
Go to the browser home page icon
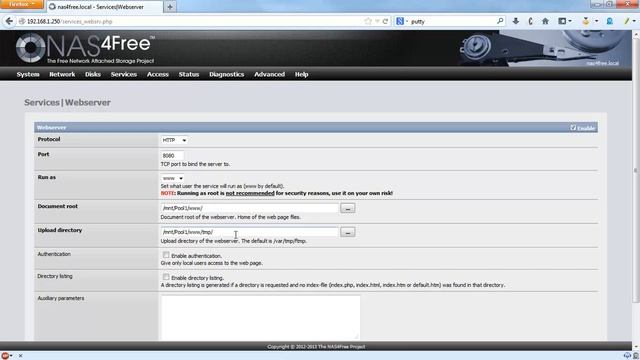545,21
